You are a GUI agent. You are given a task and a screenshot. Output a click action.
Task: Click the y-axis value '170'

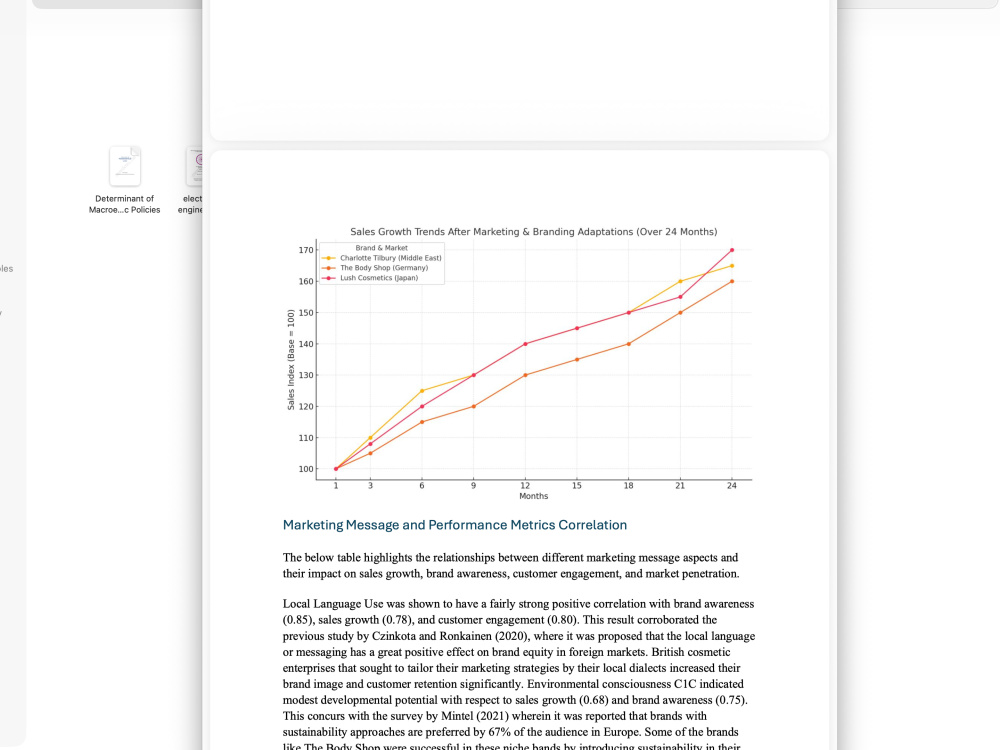(x=306, y=250)
